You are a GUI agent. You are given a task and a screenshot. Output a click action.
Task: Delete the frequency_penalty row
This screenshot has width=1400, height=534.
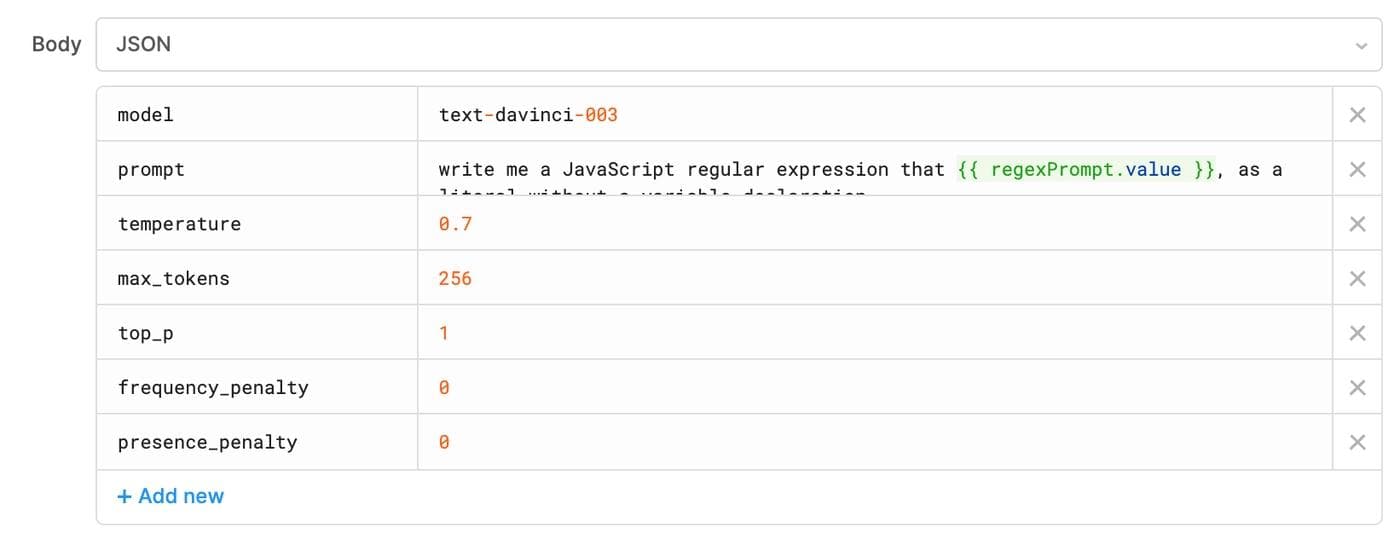pos(1357,388)
